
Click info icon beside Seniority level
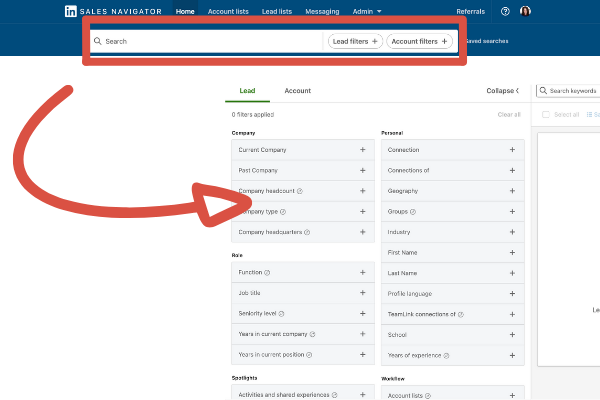281,314
